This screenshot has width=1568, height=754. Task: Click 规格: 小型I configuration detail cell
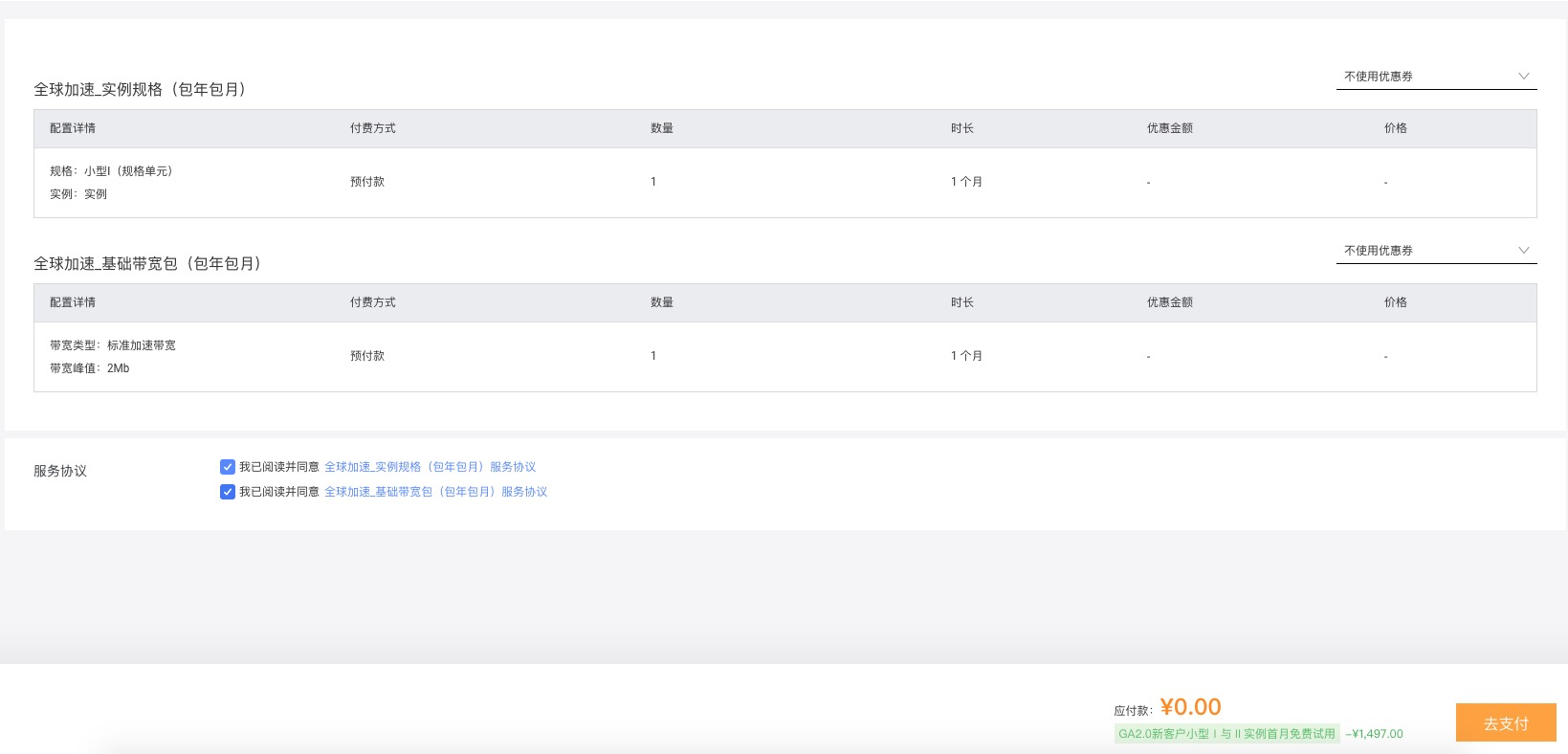[111, 171]
